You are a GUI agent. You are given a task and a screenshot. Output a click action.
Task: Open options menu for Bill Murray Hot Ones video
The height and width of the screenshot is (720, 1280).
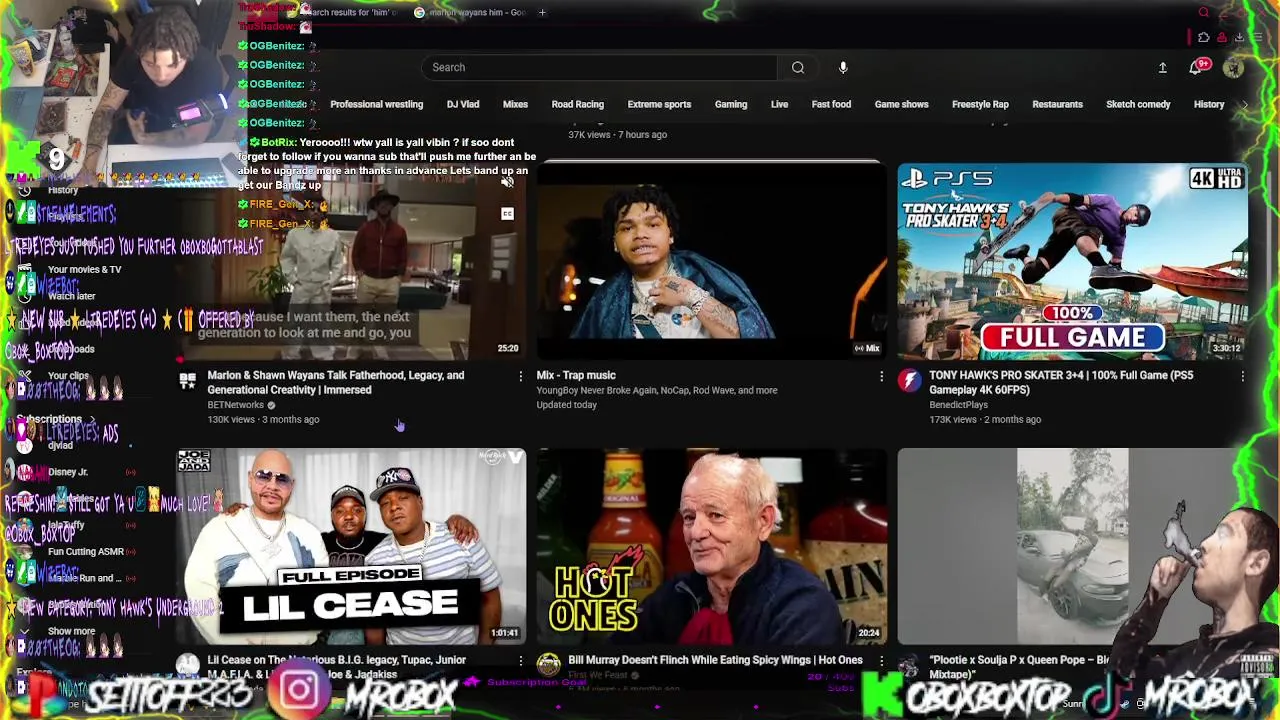pyautogui.click(x=881, y=661)
